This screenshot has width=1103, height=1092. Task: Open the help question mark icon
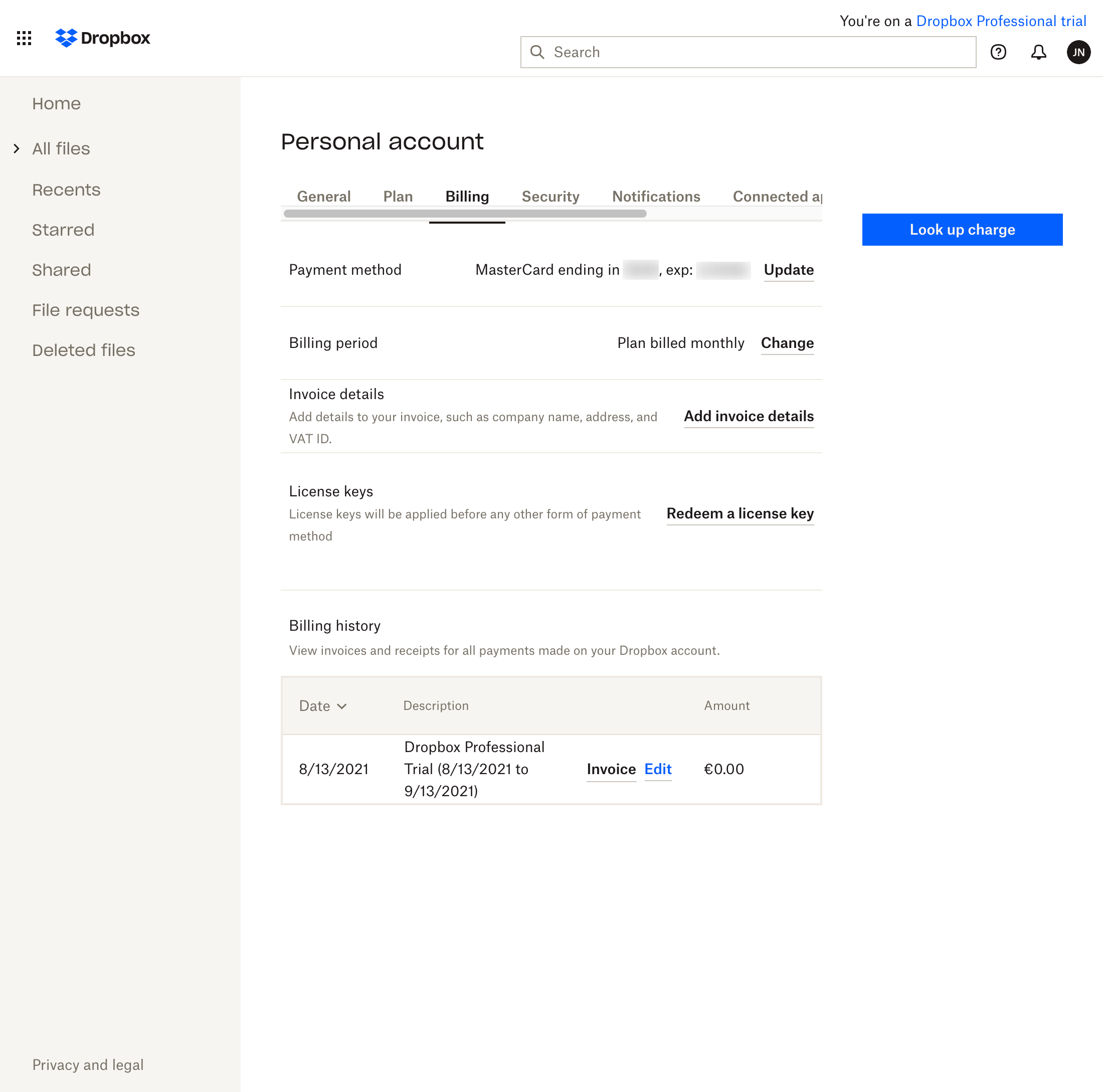pyautogui.click(x=999, y=52)
